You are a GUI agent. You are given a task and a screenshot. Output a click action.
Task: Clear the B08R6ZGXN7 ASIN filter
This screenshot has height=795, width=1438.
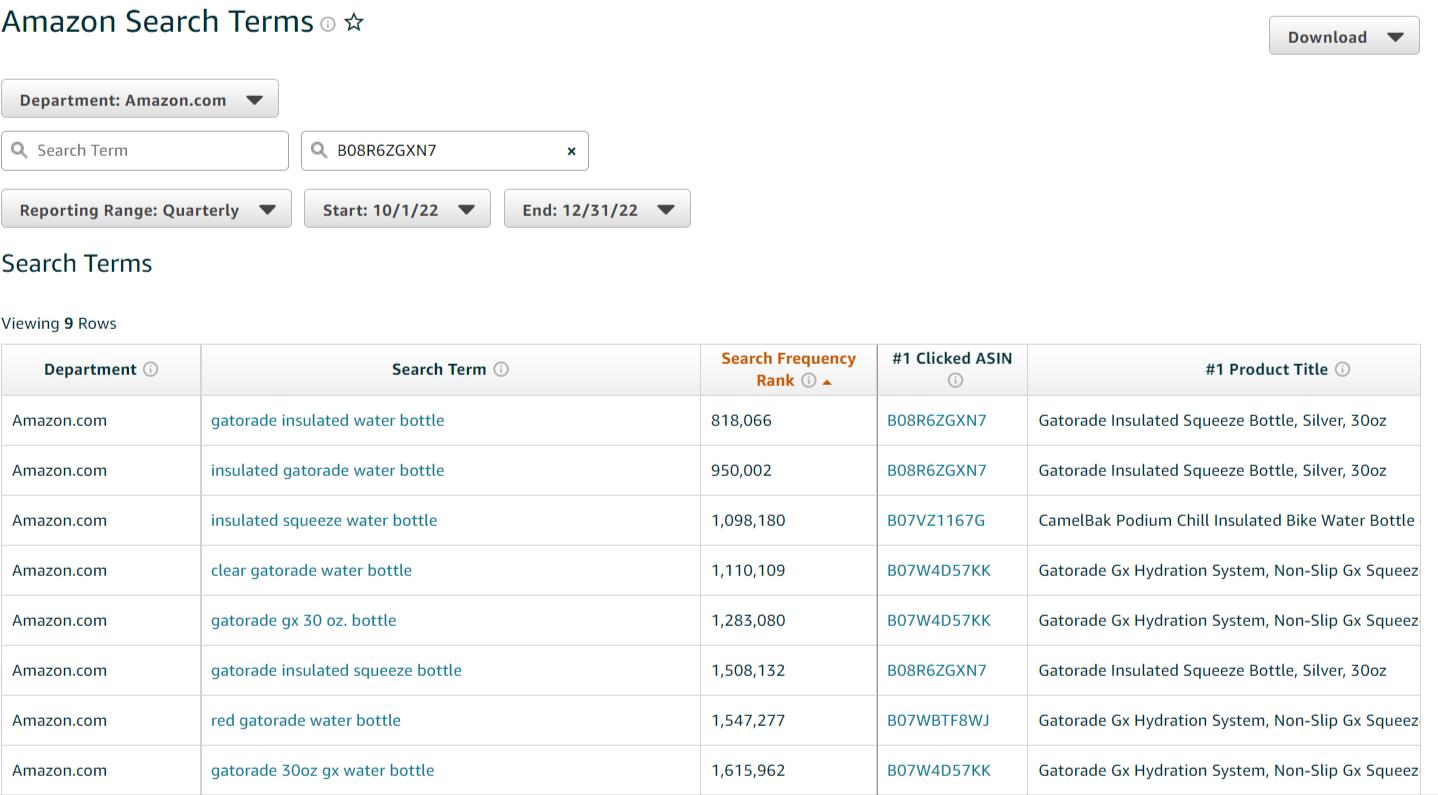click(x=572, y=151)
